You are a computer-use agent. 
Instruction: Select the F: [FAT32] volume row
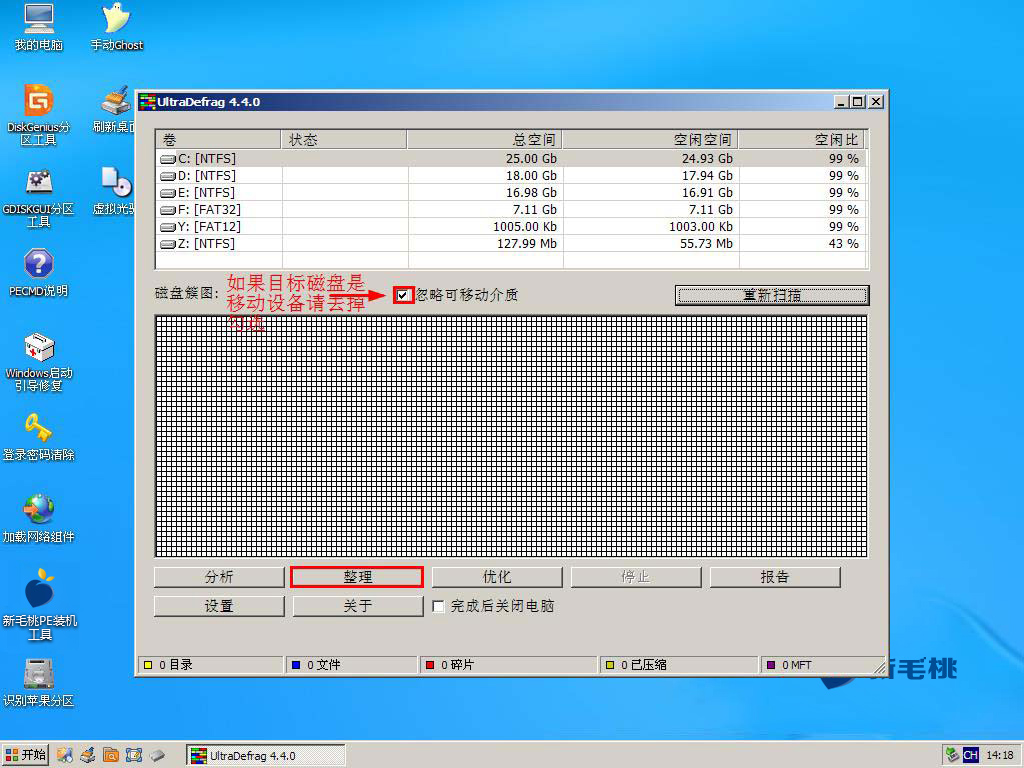[511, 210]
